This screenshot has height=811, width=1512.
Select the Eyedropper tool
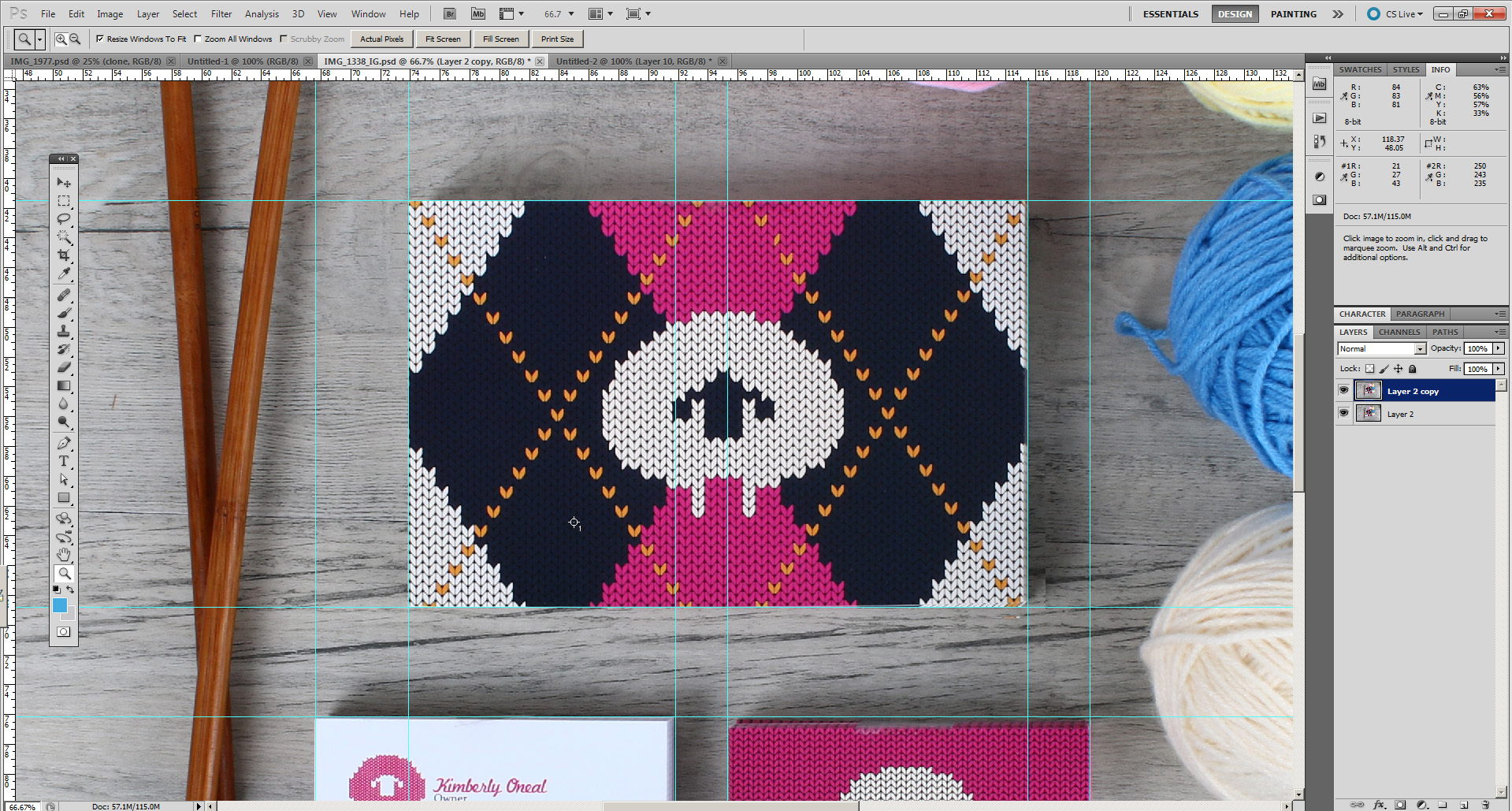(x=64, y=273)
